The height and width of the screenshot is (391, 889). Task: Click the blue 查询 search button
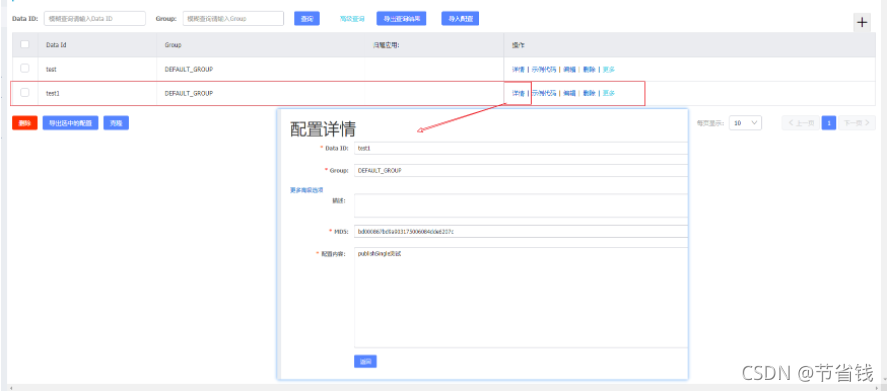point(307,19)
